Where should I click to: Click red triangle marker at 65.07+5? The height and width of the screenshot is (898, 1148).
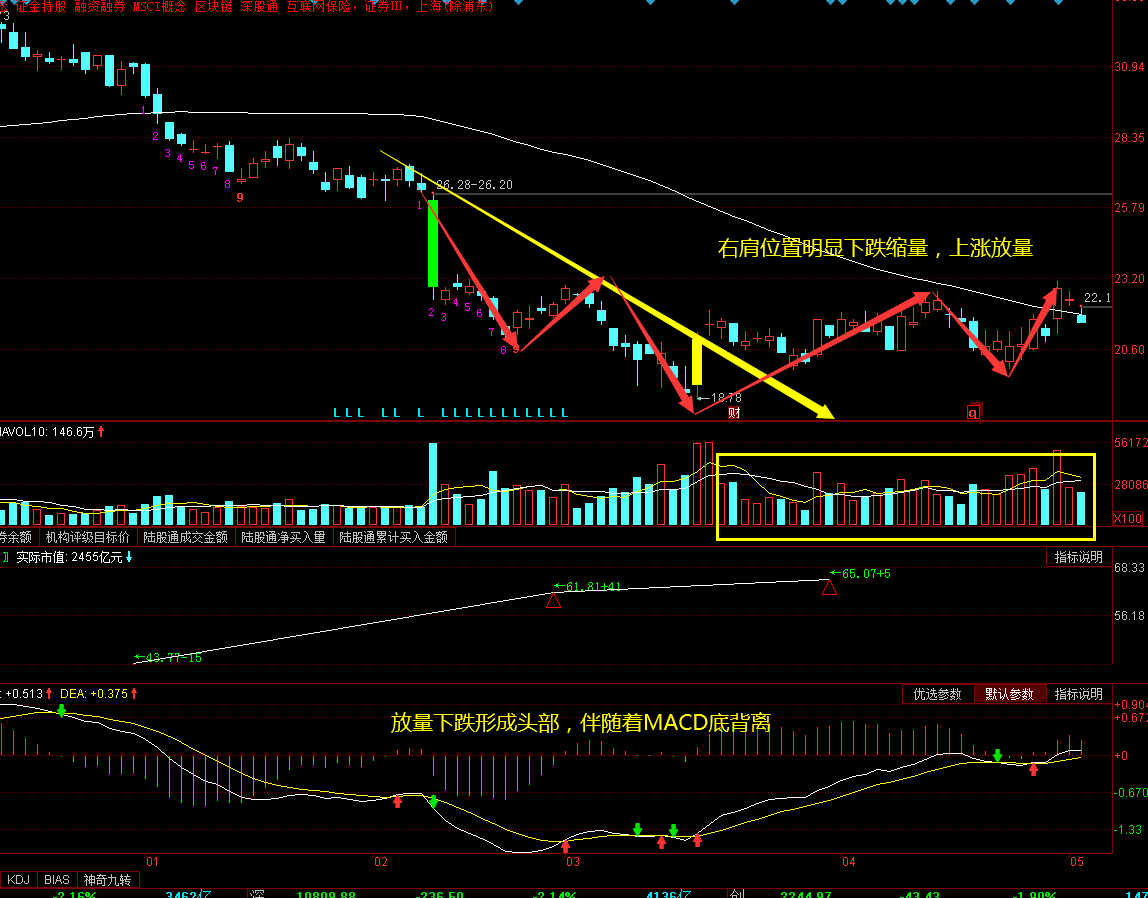829,588
